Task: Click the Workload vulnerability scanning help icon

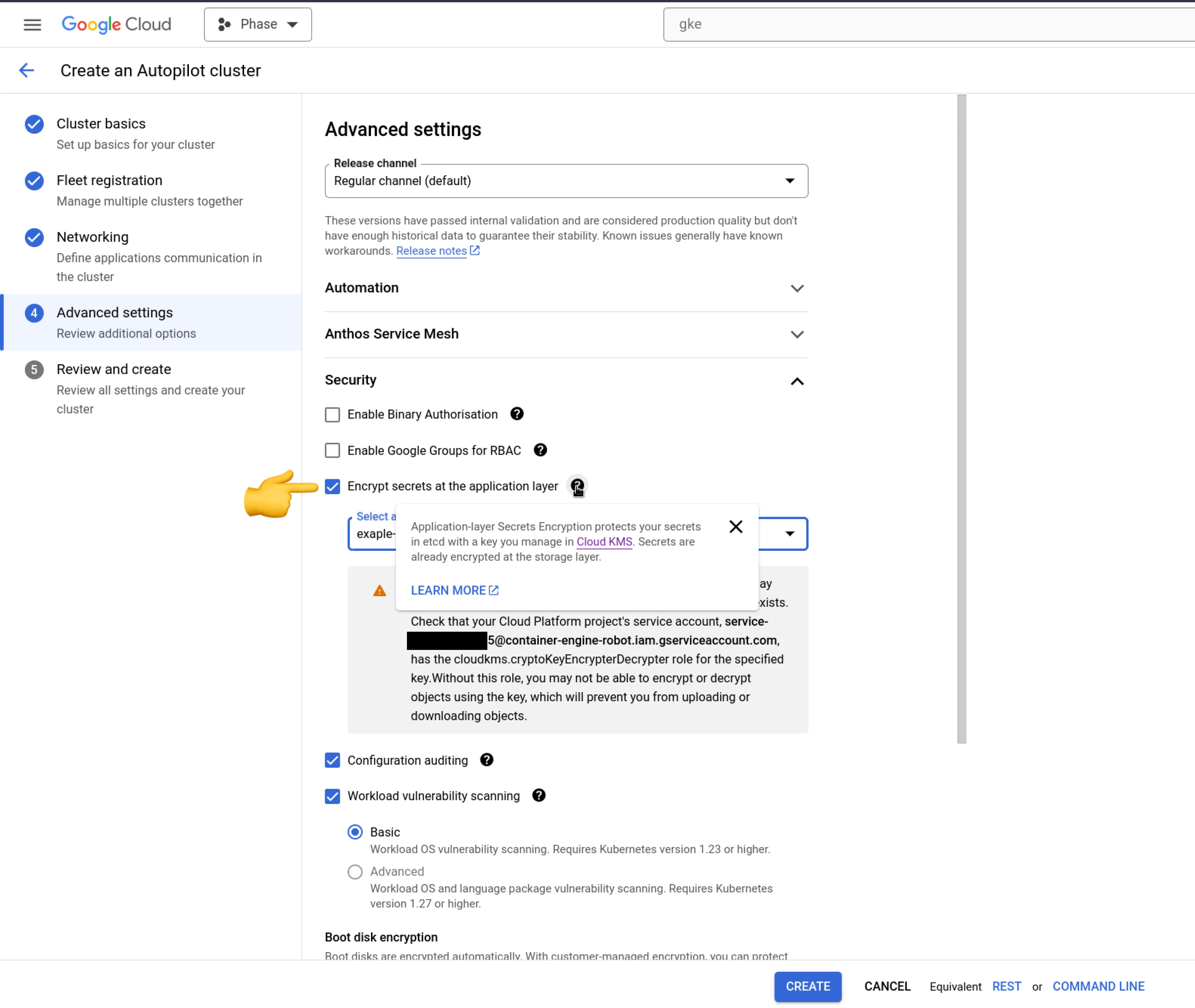Action: pos(538,795)
